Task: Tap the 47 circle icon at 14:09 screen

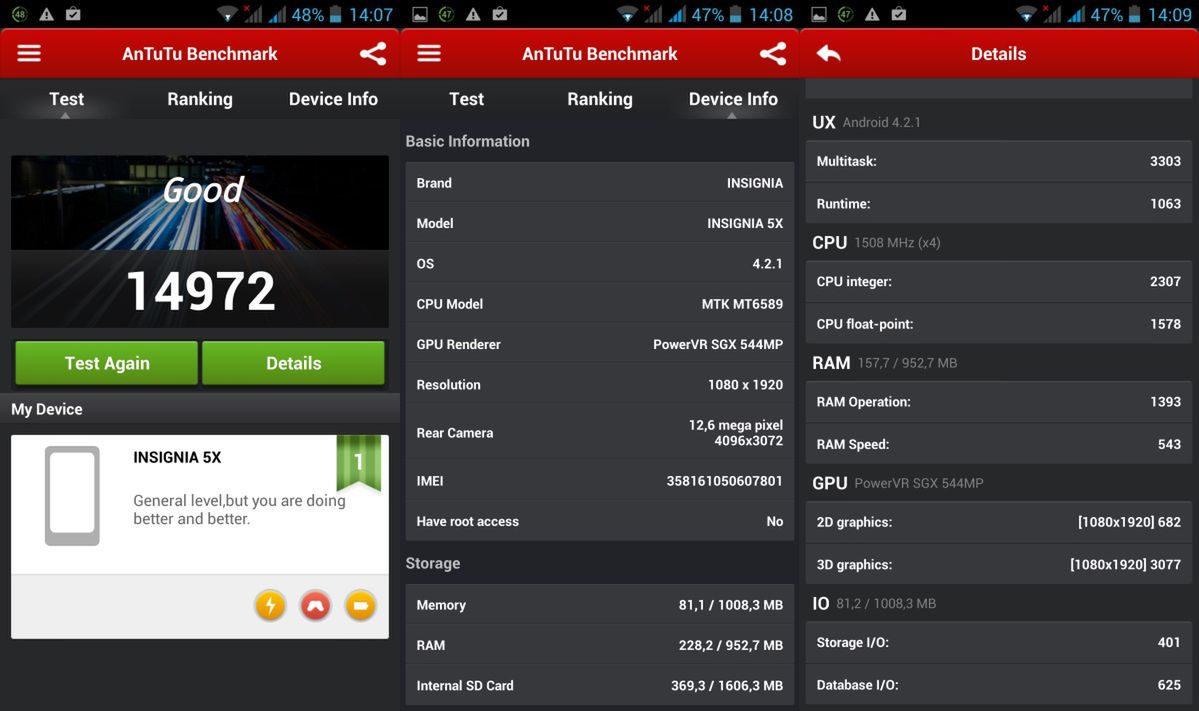Action: pos(845,15)
